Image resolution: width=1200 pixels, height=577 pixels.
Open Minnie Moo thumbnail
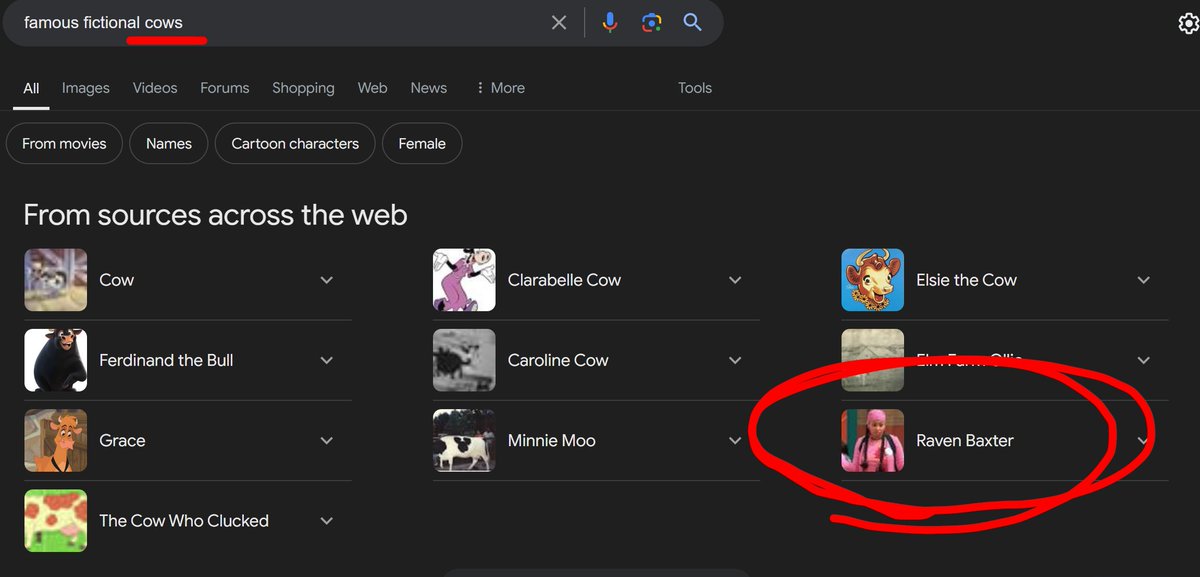coord(464,440)
